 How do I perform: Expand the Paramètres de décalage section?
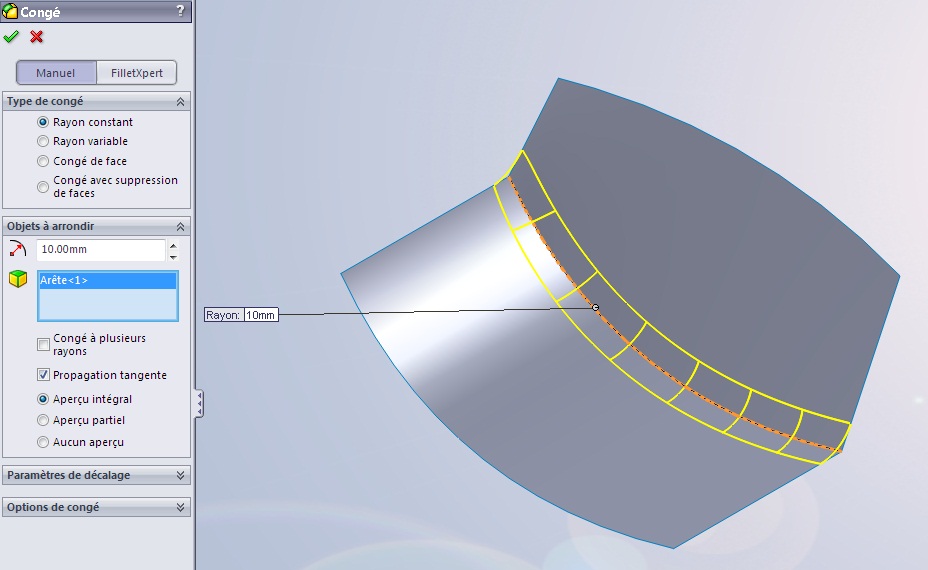[x=180, y=475]
